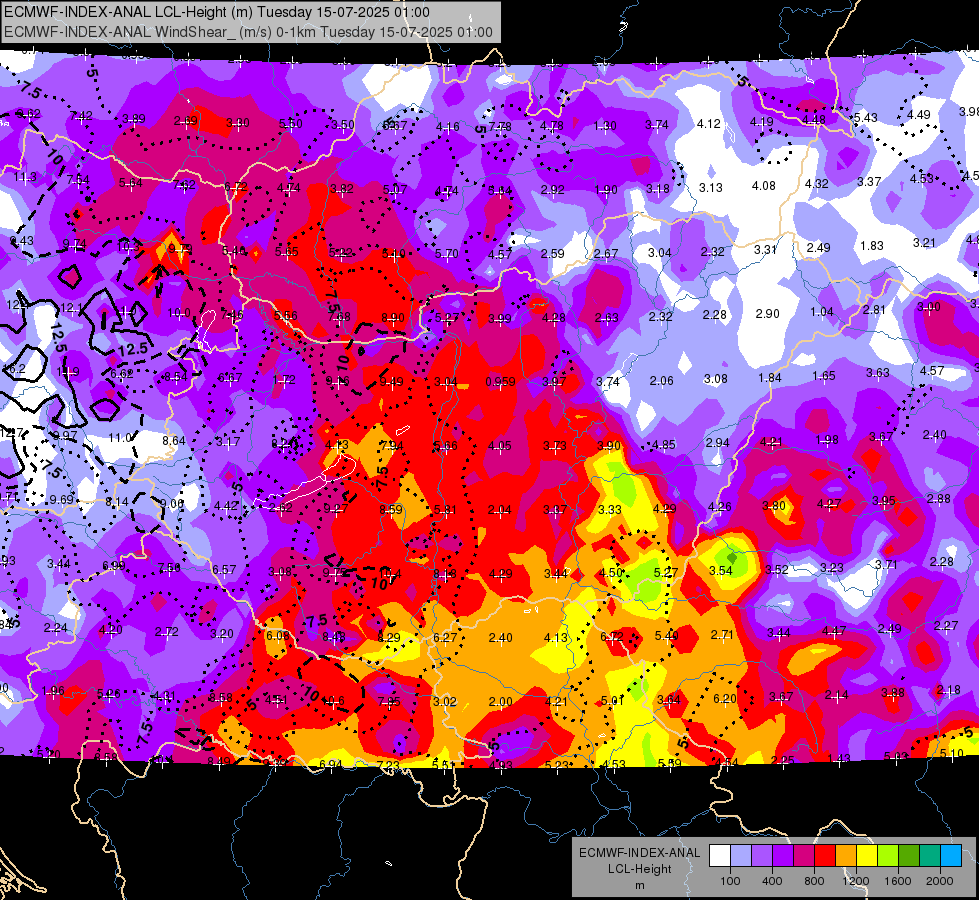
Task: Click the wind shear value 2.14
Action: point(836,695)
